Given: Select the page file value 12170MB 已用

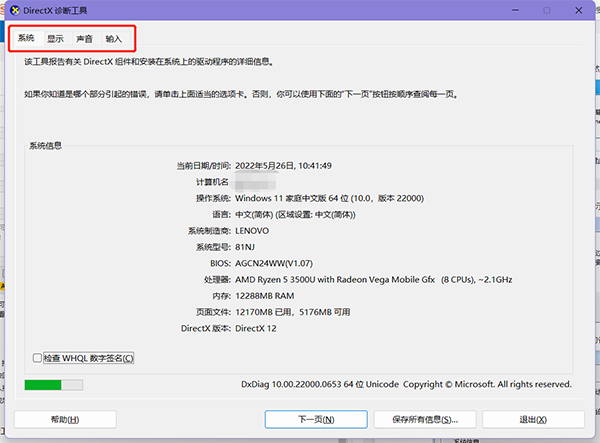Looking at the screenshot, I should coord(293,312).
